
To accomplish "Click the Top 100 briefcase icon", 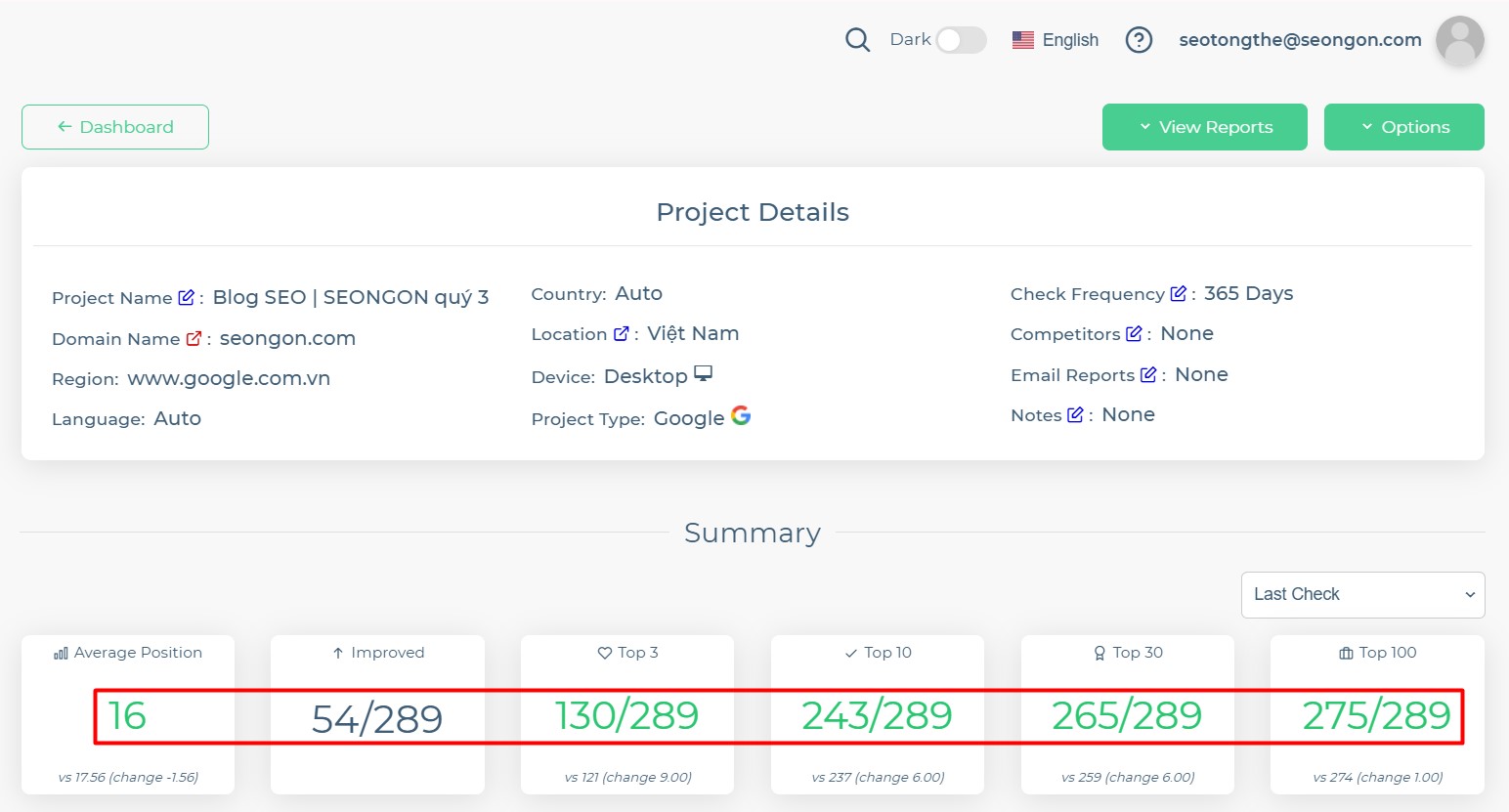I will pos(1347,653).
